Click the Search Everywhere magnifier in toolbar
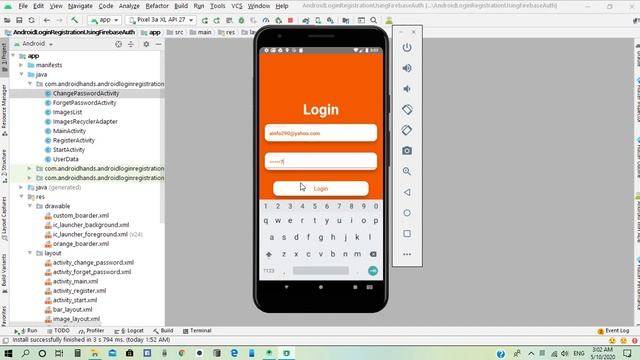The image size is (640, 360). click(373, 20)
